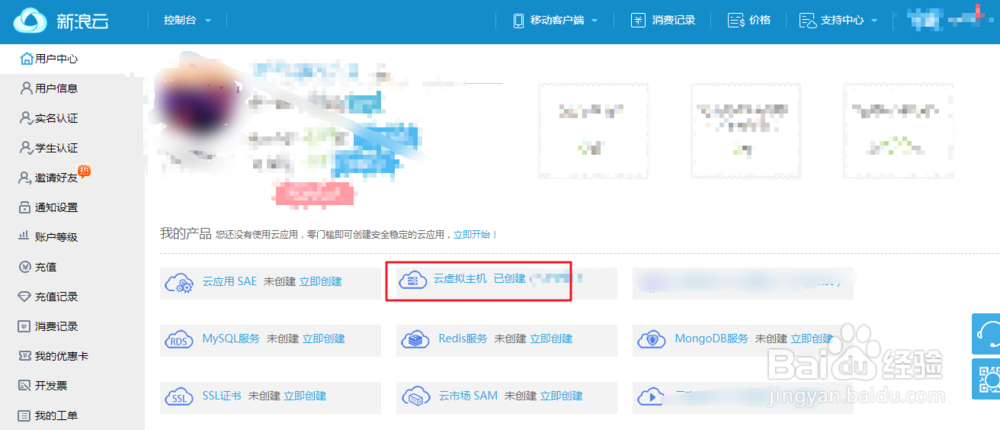The width and height of the screenshot is (1000, 430).
Task: Click the SSL cloud icon
Action: click(179, 397)
